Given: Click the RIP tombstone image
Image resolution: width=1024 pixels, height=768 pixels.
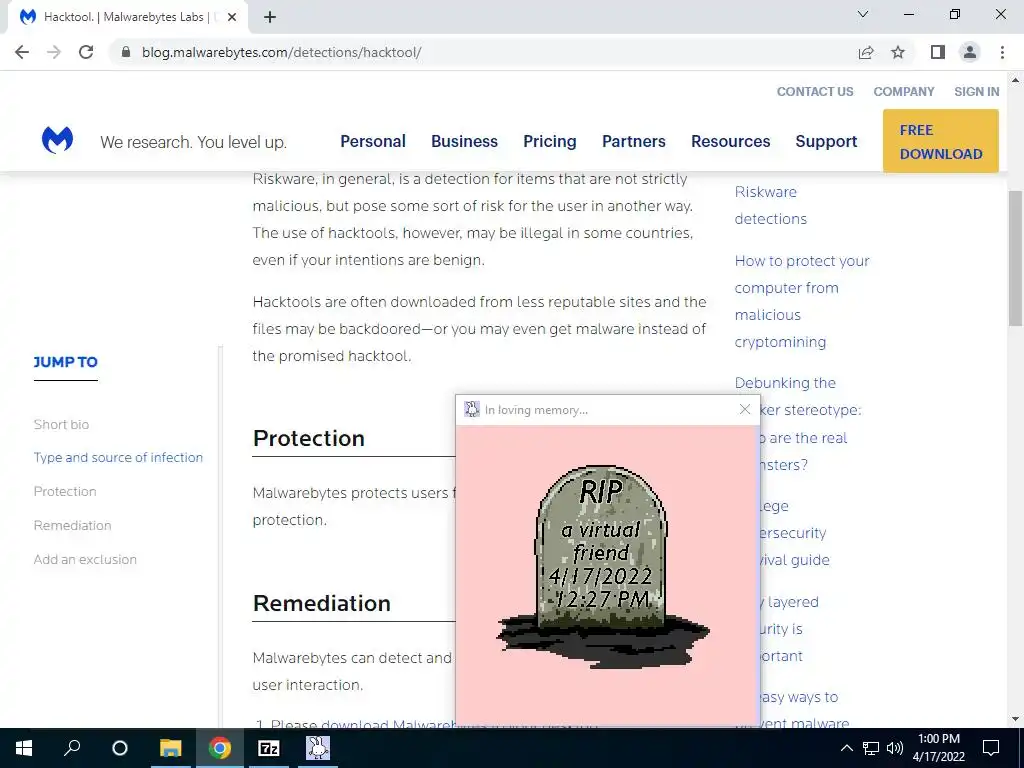Looking at the screenshot, I should (x=602, y=567).
